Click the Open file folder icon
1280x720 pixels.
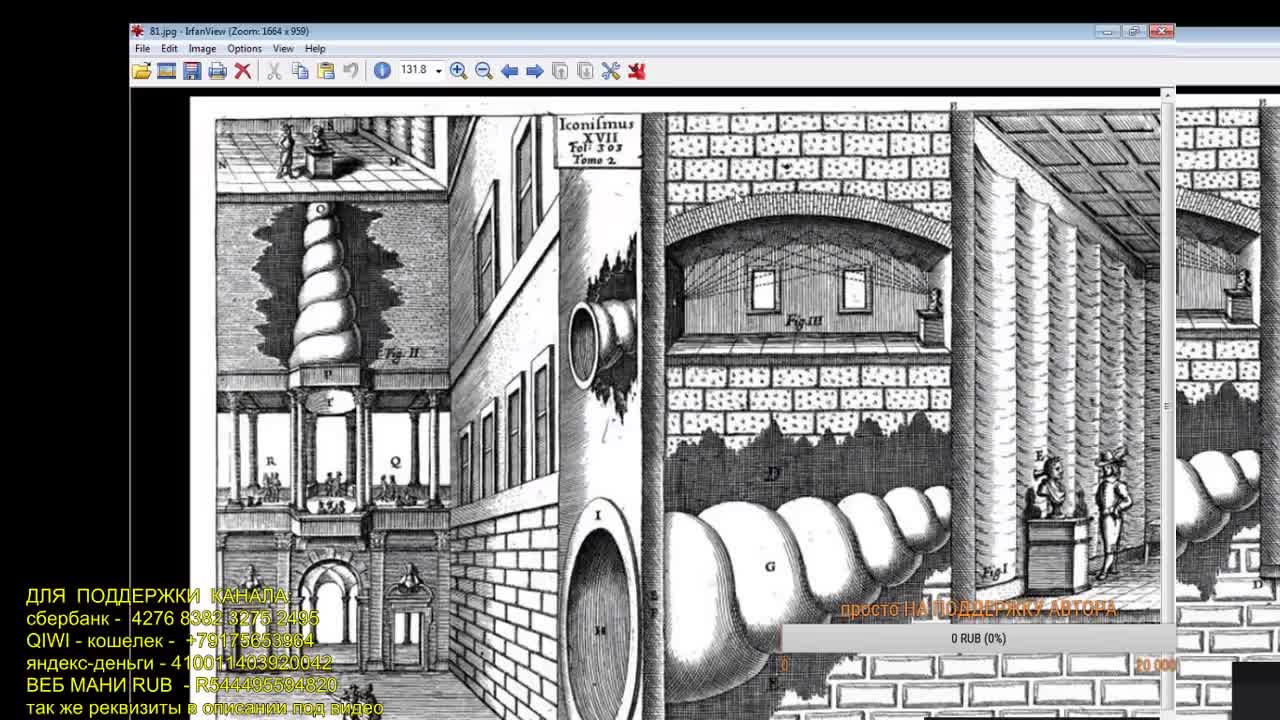click(x=141, y=71)
